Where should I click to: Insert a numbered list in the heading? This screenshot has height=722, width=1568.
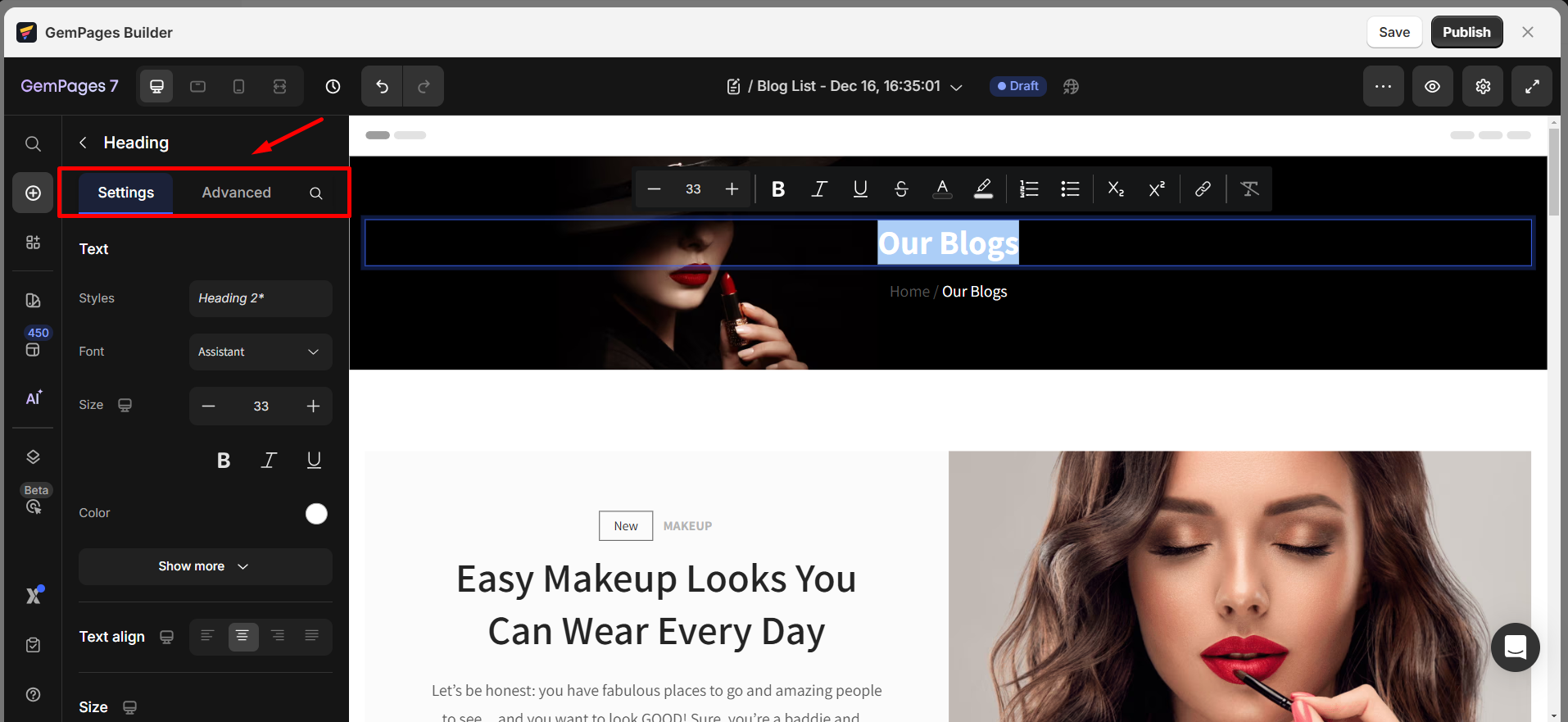click(1029, 189)
